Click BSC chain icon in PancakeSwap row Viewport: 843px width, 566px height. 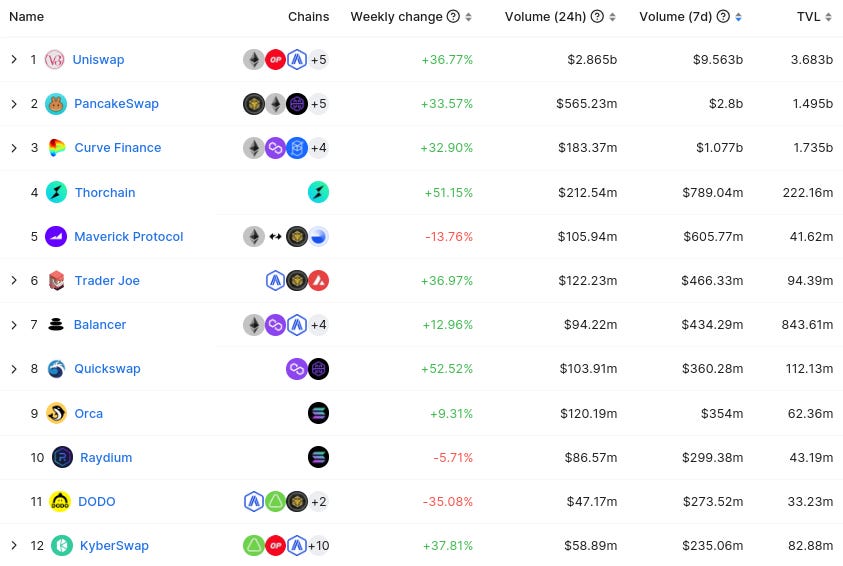pyautogui.click(x=254, y=104)
